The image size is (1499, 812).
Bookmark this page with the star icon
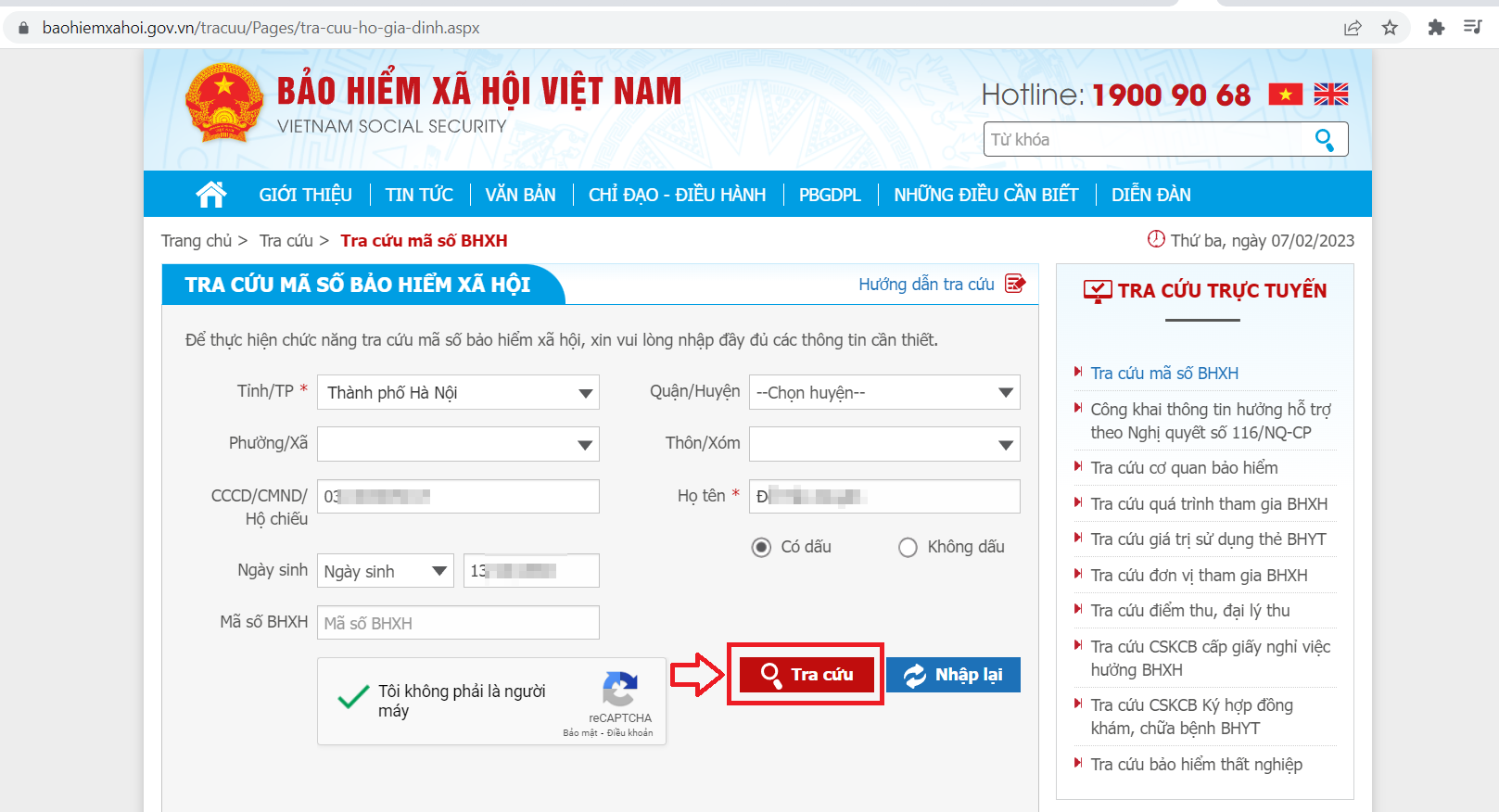pyautogui.click(x=1389, y=28)
